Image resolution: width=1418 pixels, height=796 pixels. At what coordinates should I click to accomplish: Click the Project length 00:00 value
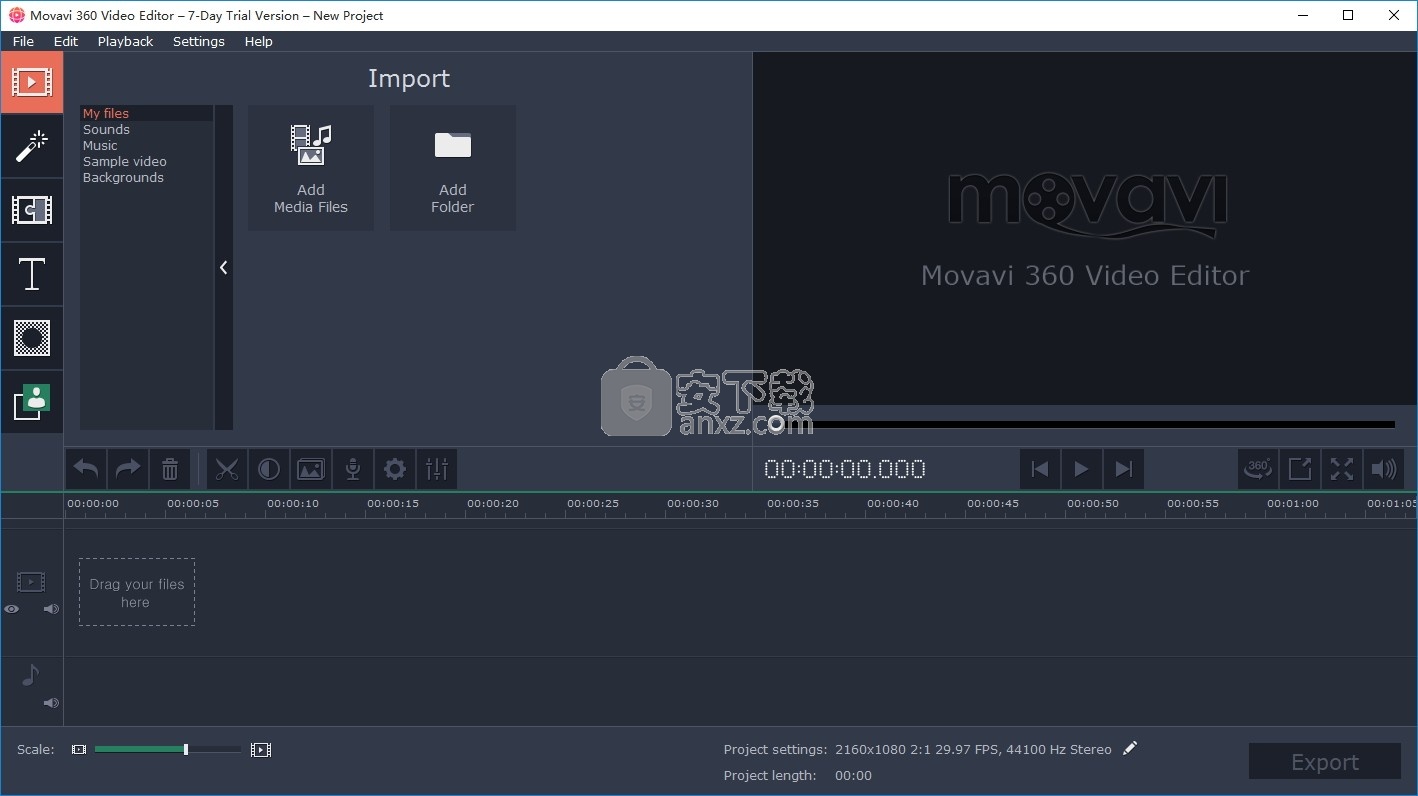coord(853,775)
